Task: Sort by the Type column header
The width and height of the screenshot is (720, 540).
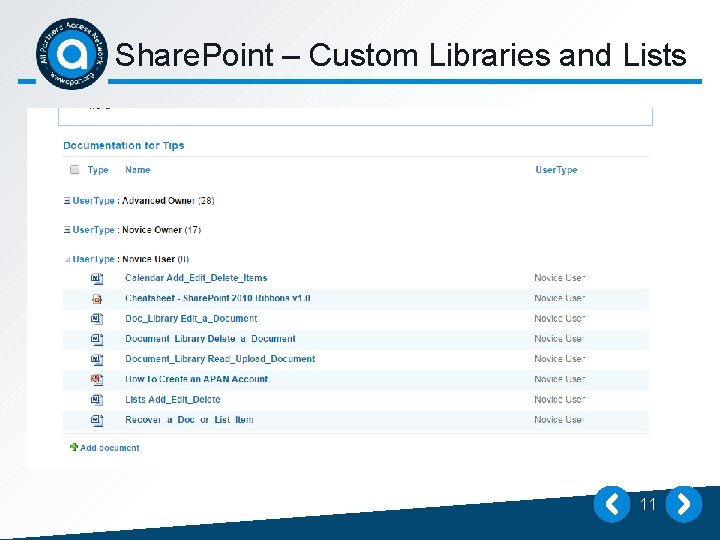Action: pos(98,170)
